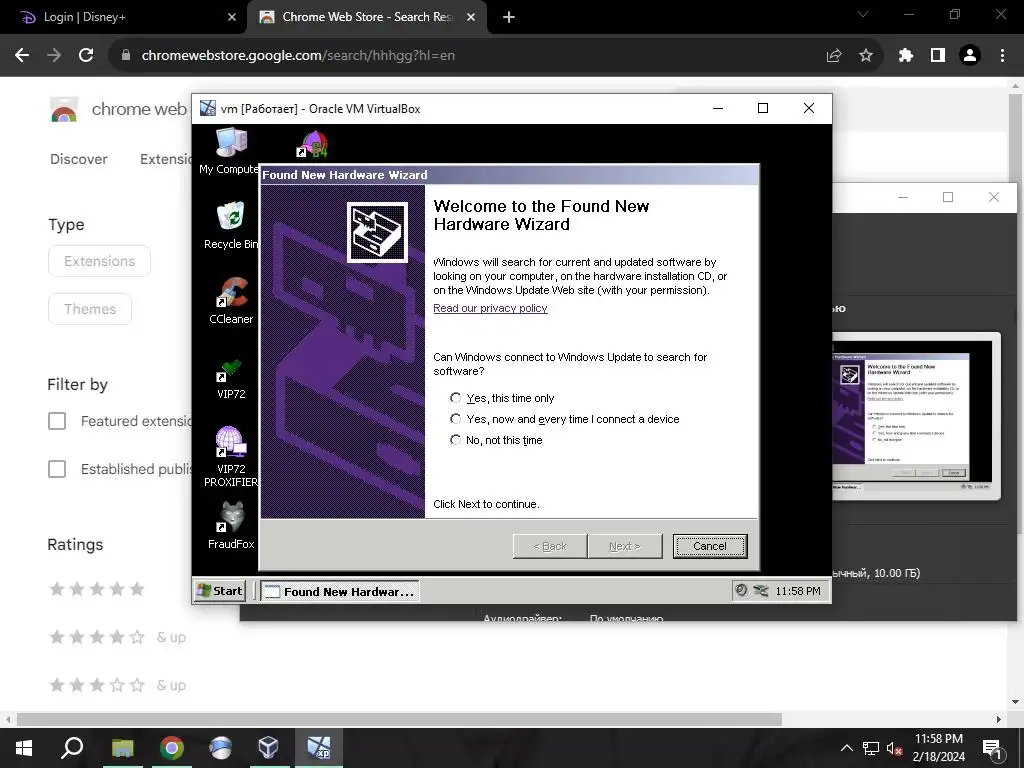
Task: Open File Explorer from host taskbar
Action: pos(122,748)
